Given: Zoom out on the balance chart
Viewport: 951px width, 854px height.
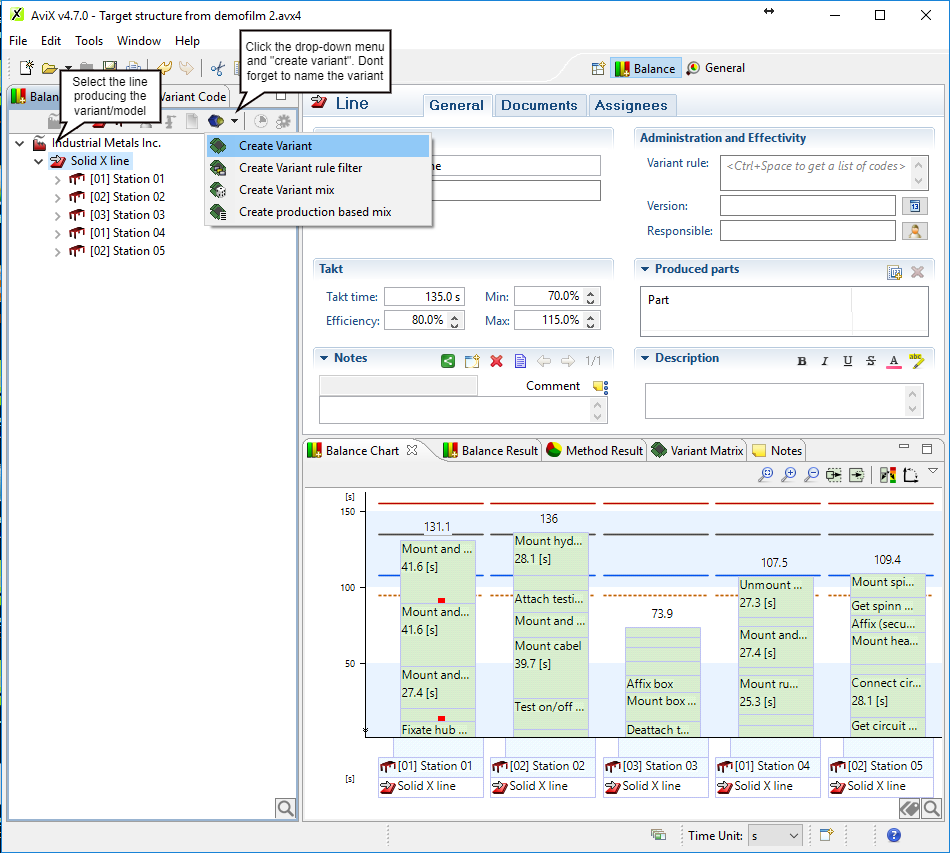Looking at the screenshot, I should (x=812, y=476).
